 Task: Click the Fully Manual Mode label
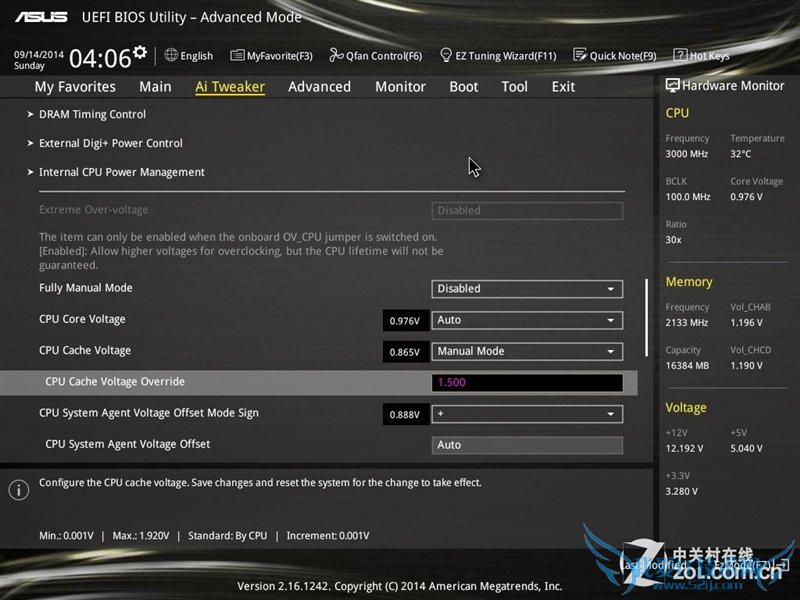point(86,288)
